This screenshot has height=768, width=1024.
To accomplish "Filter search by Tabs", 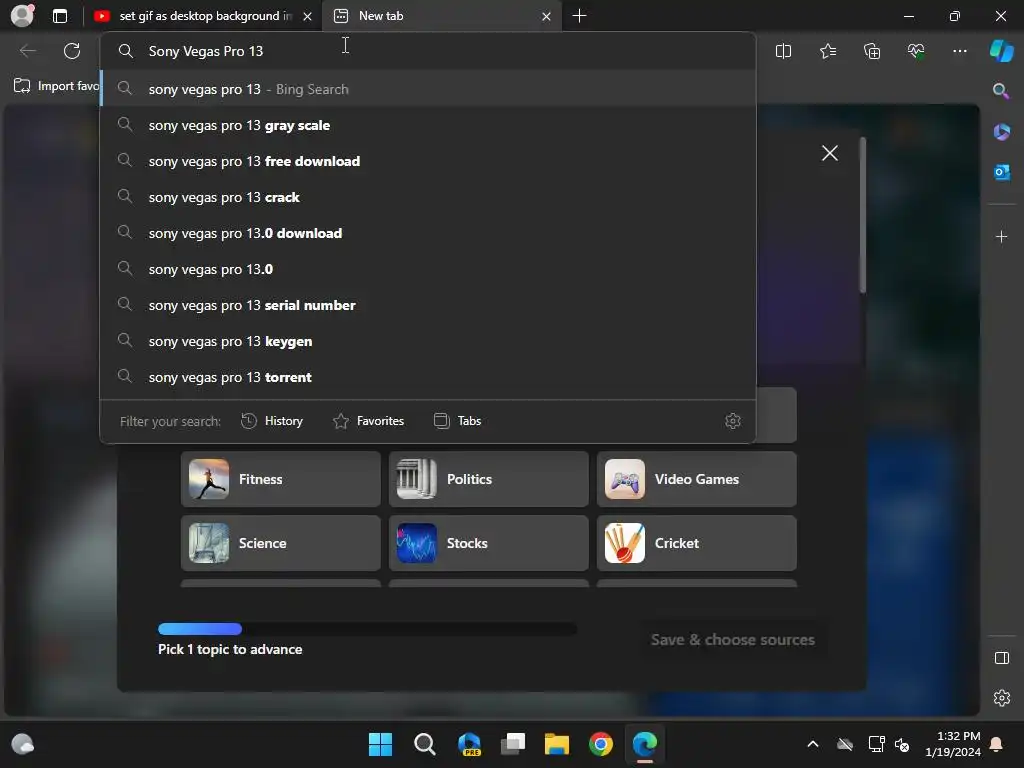I will click(457, 421).
